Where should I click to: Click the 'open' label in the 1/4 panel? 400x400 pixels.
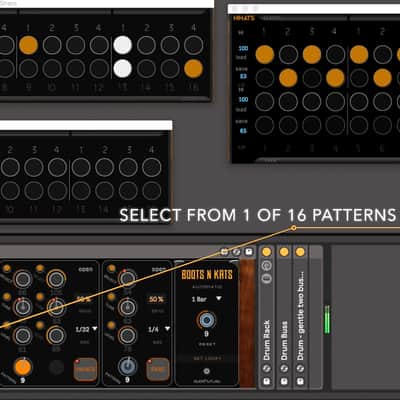click(159, 269)
